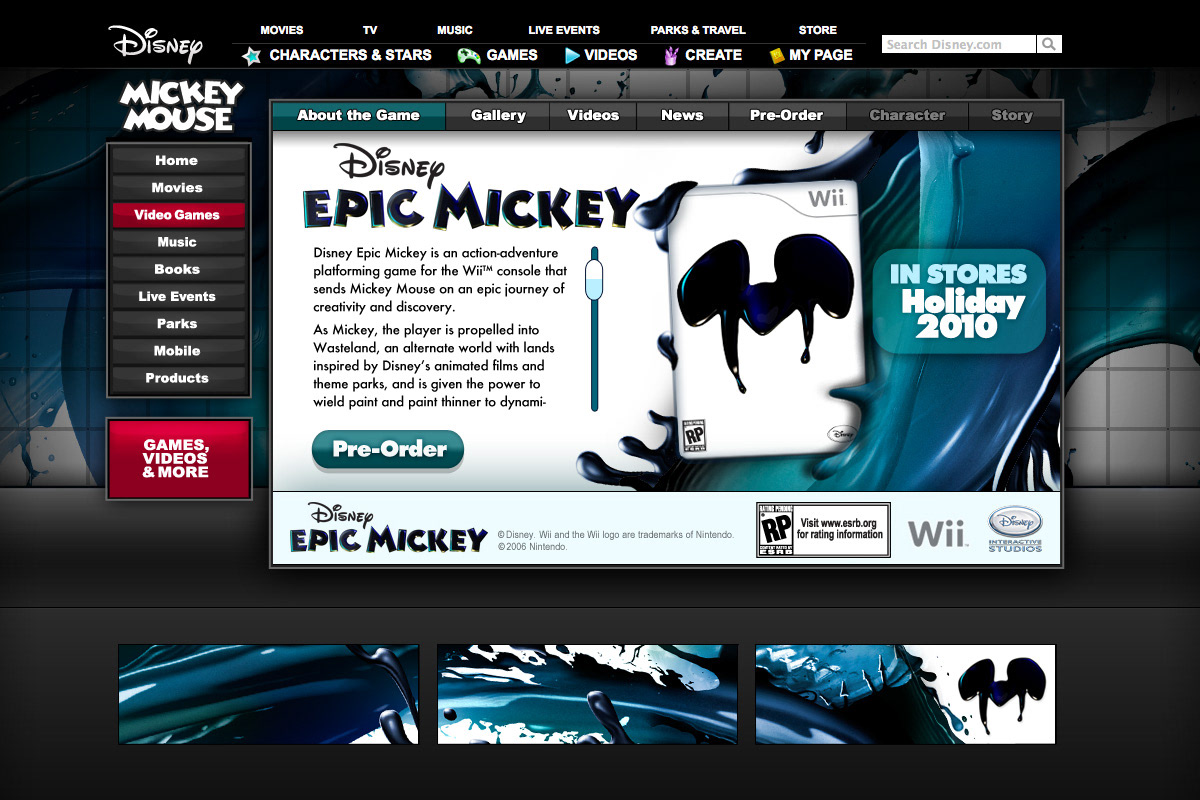Open first dark paint swirl thumbnail
The width and height of the screenshot is (1200, 800).
[269, 694]
